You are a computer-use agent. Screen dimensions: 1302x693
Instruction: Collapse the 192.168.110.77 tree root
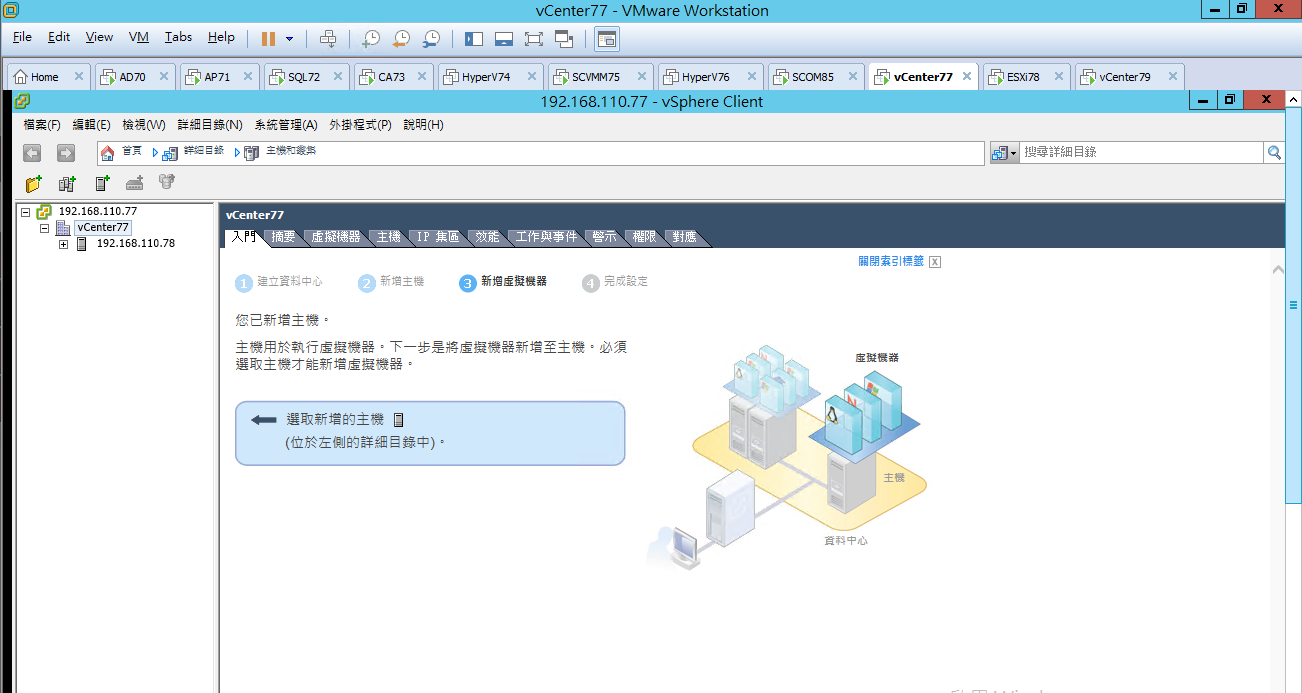click(26, 212)
